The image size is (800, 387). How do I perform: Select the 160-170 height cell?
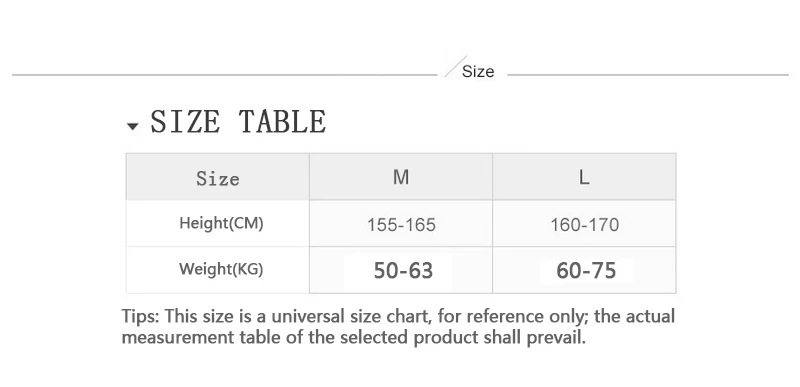(x=584, y=224)
